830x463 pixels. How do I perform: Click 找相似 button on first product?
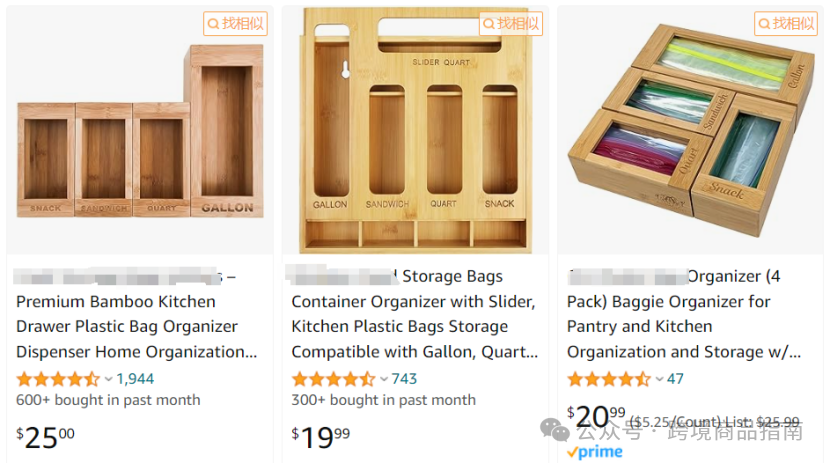click(236, 24)
